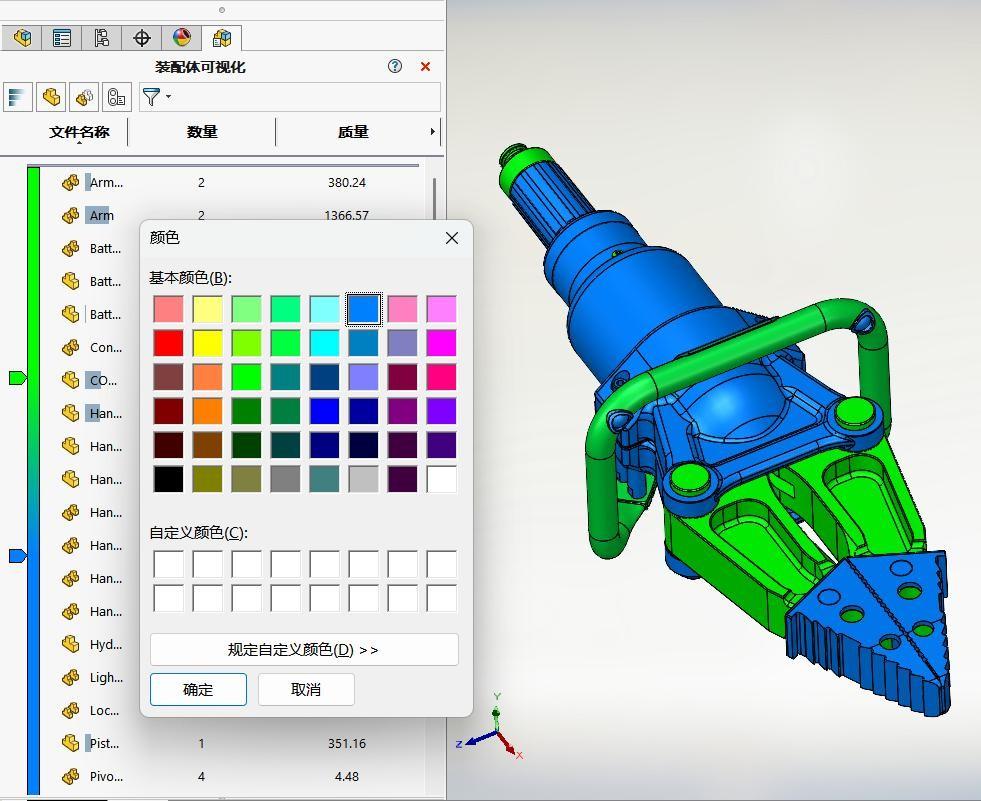Select the Loc... component row

pos(92,710)
